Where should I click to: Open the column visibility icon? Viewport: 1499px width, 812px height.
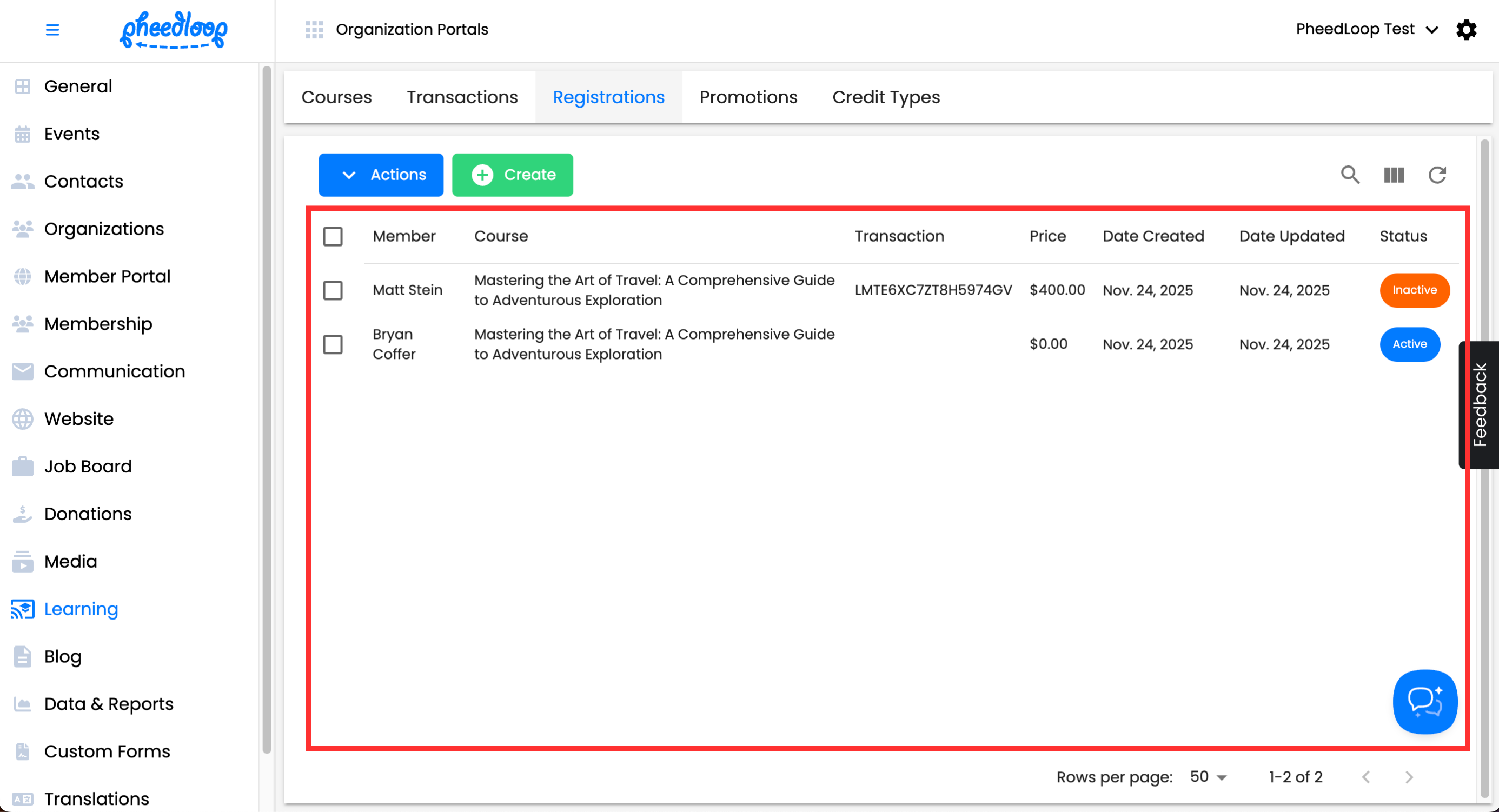(1394, 175)
